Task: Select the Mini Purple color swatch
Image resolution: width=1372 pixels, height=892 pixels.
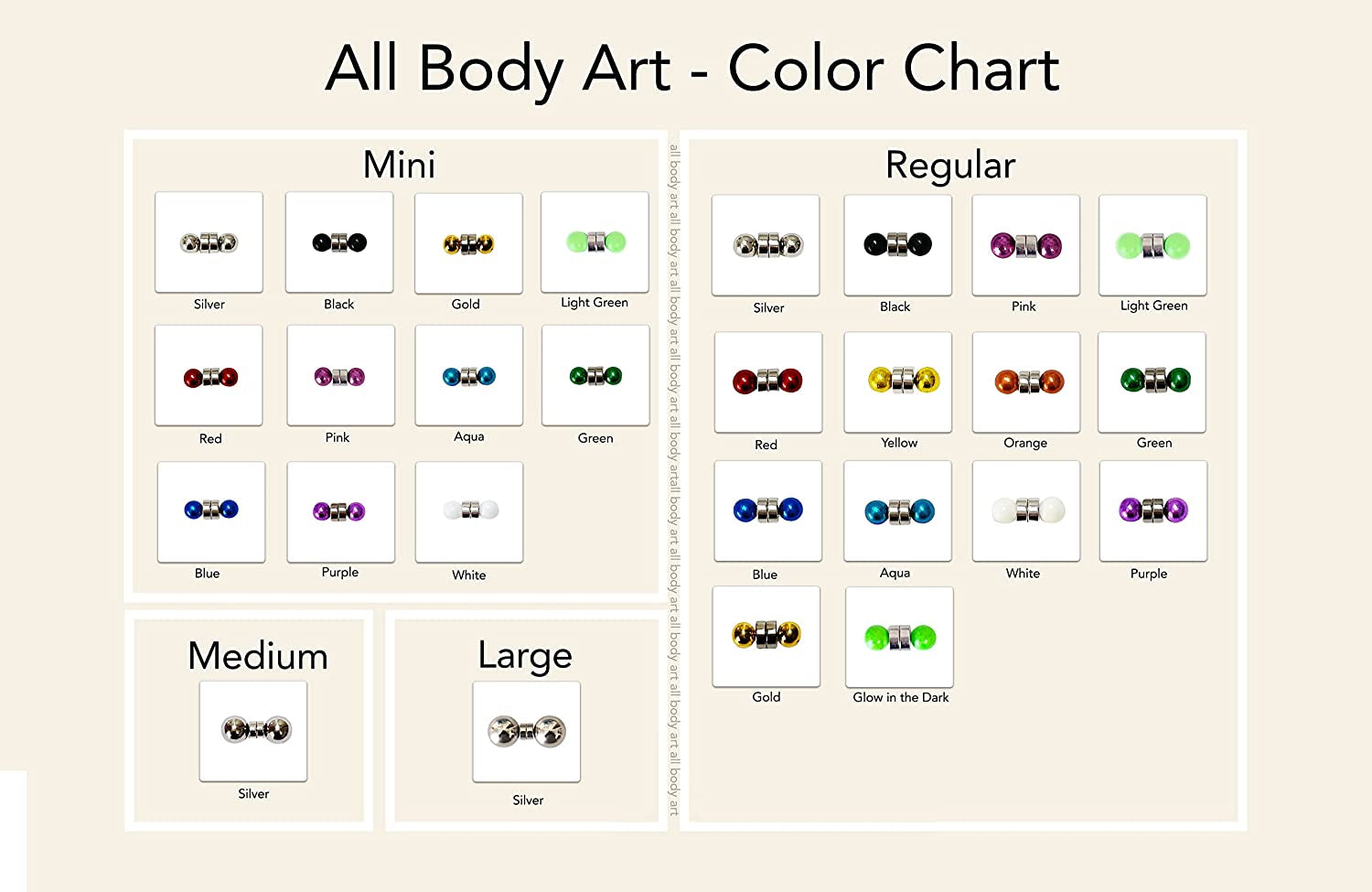Action: tap(340, 511)
